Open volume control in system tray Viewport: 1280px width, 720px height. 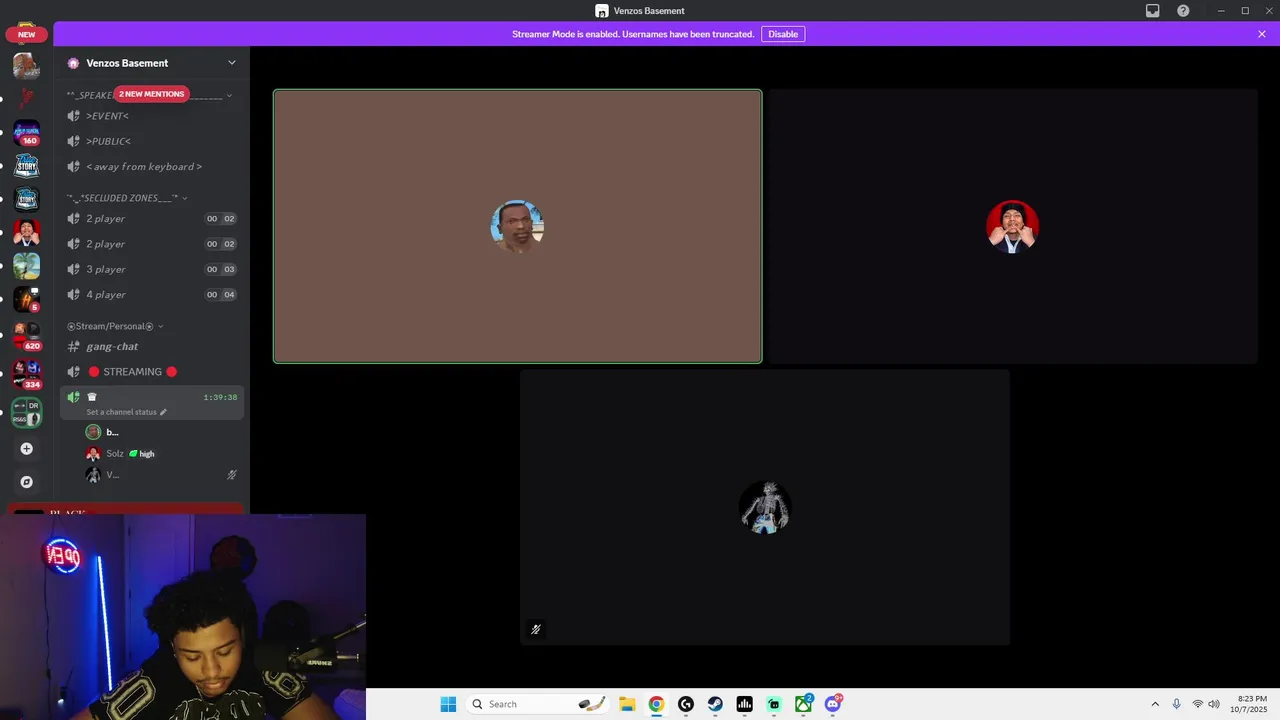coord(1214,704)
